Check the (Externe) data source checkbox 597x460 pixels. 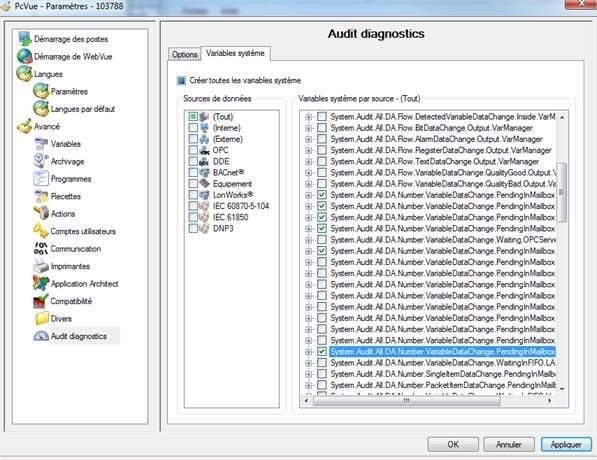[193, 139]
